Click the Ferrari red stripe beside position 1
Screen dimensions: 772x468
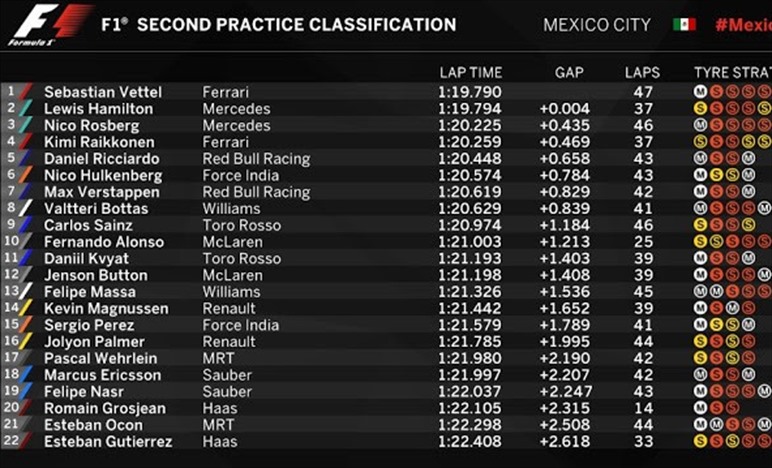point(26,92)
